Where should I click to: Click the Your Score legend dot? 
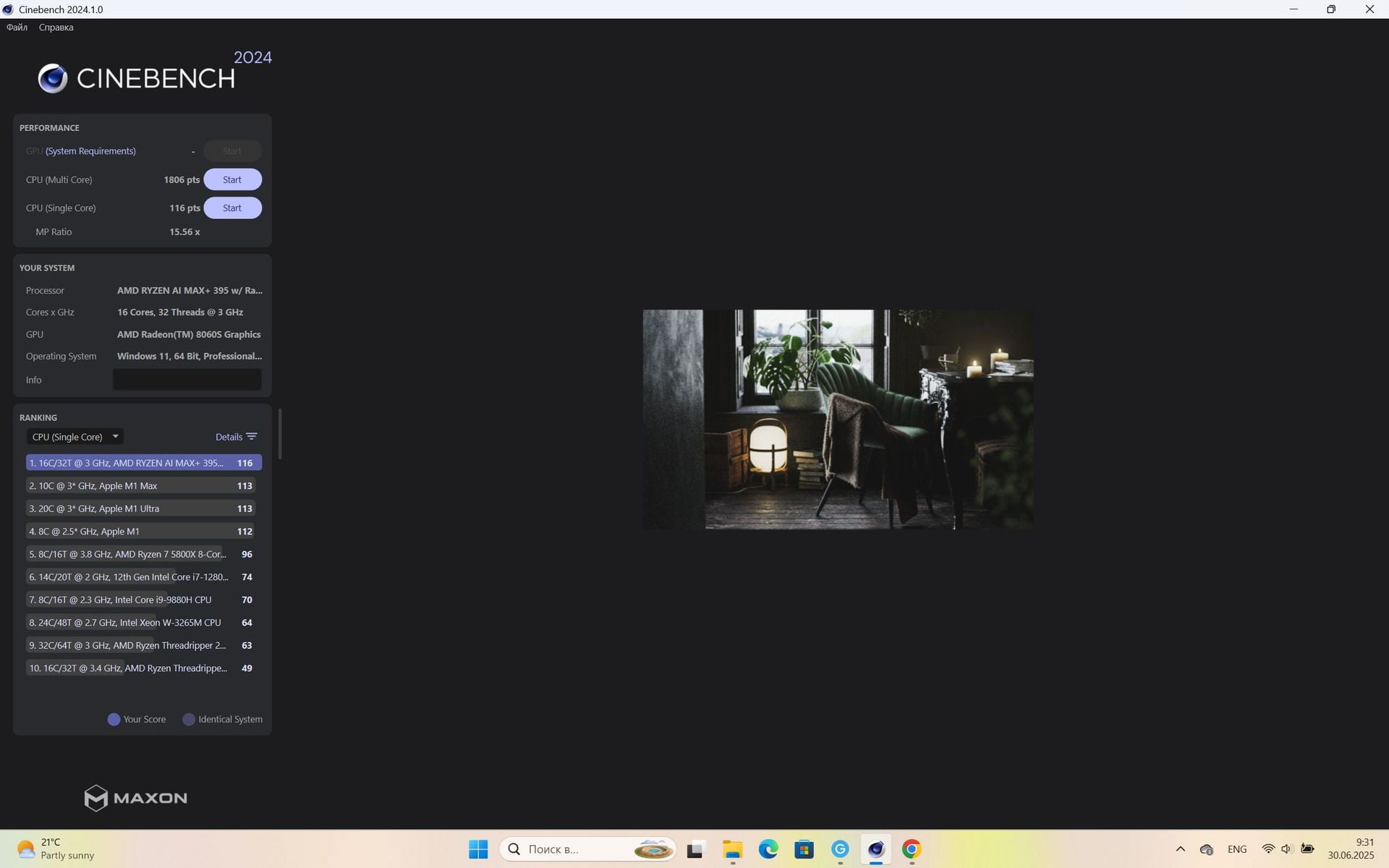pyautogui.click(x=114, y=720)
